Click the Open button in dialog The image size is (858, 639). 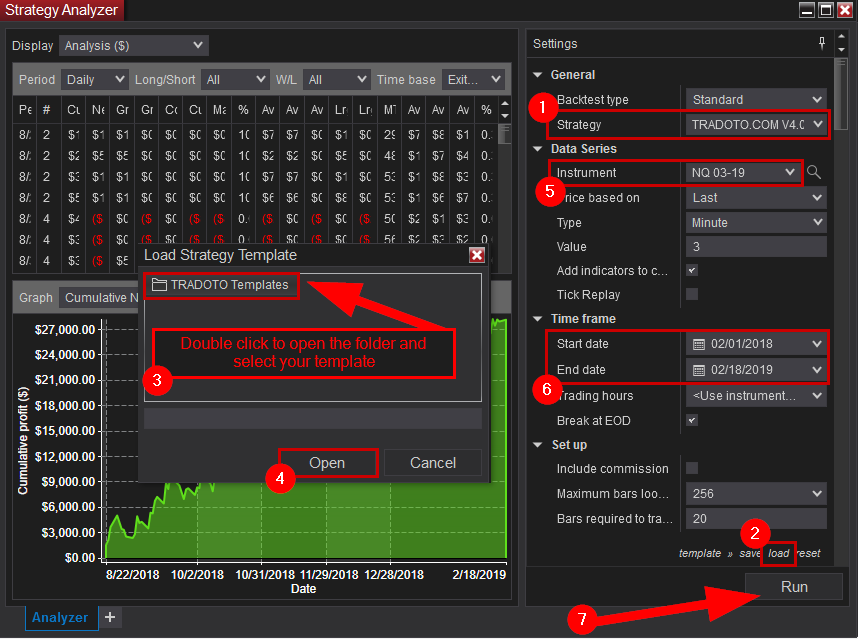pyautogui.click(x=327, y=463)
